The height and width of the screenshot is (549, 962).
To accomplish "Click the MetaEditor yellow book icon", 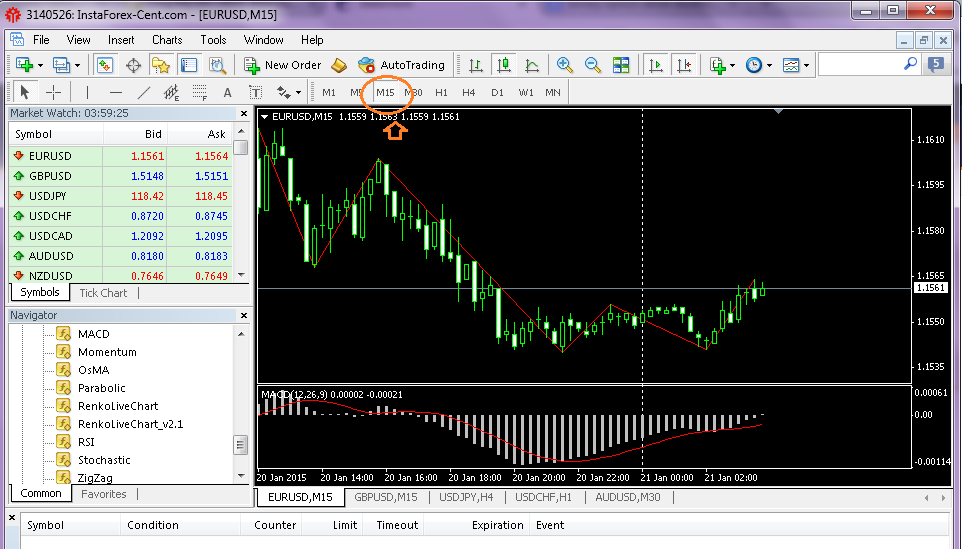I will click(339, 64).
